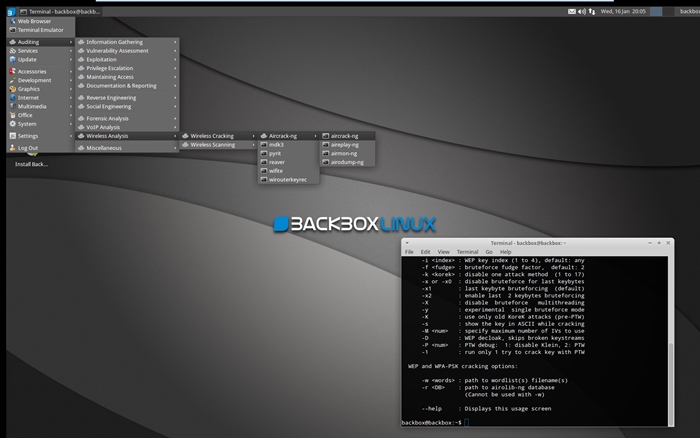This screenshot has height=438, width=700.
Task: Expand Privilege Escalation submenu
Action: pos(127,68)
